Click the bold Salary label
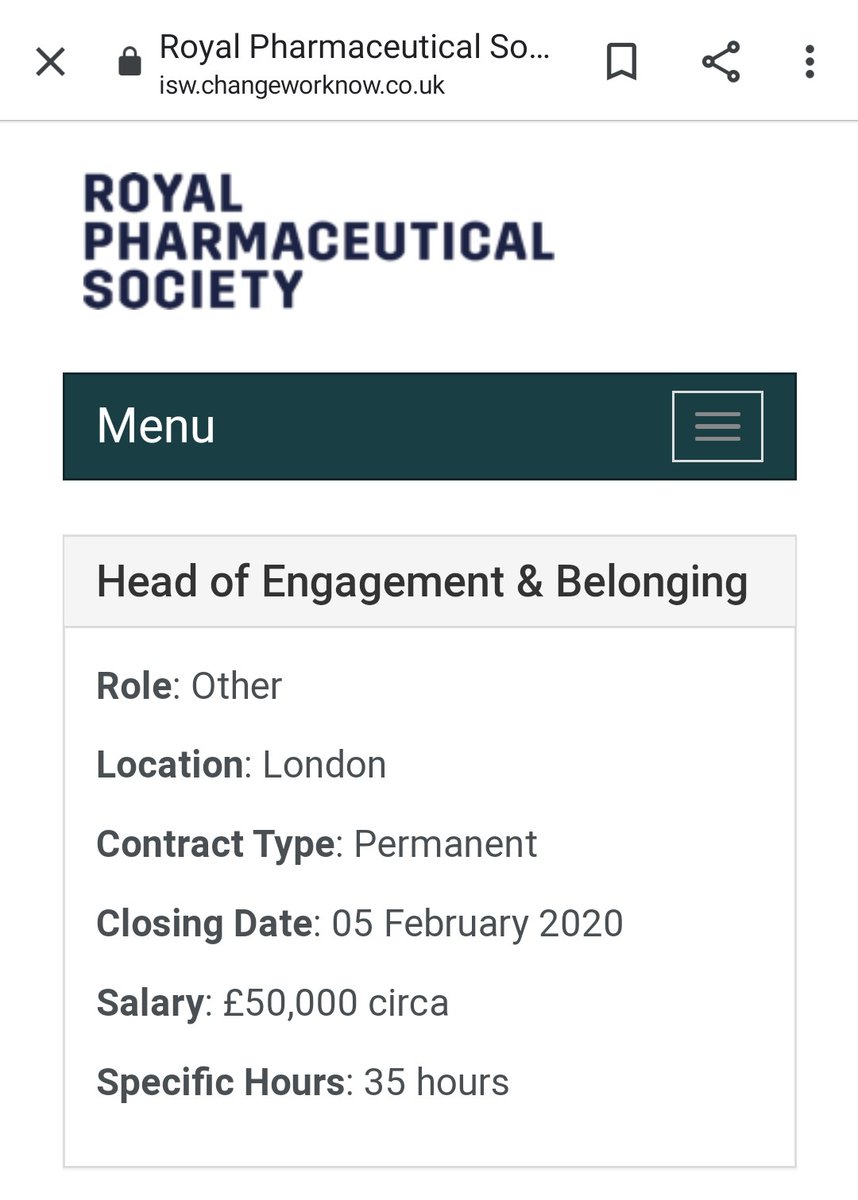 [150, 1002]
